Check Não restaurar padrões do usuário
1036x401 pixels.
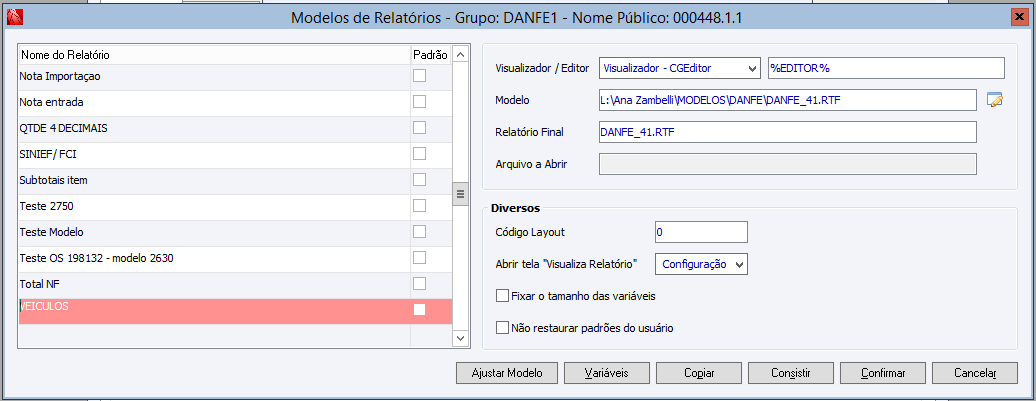pos(503,327)
